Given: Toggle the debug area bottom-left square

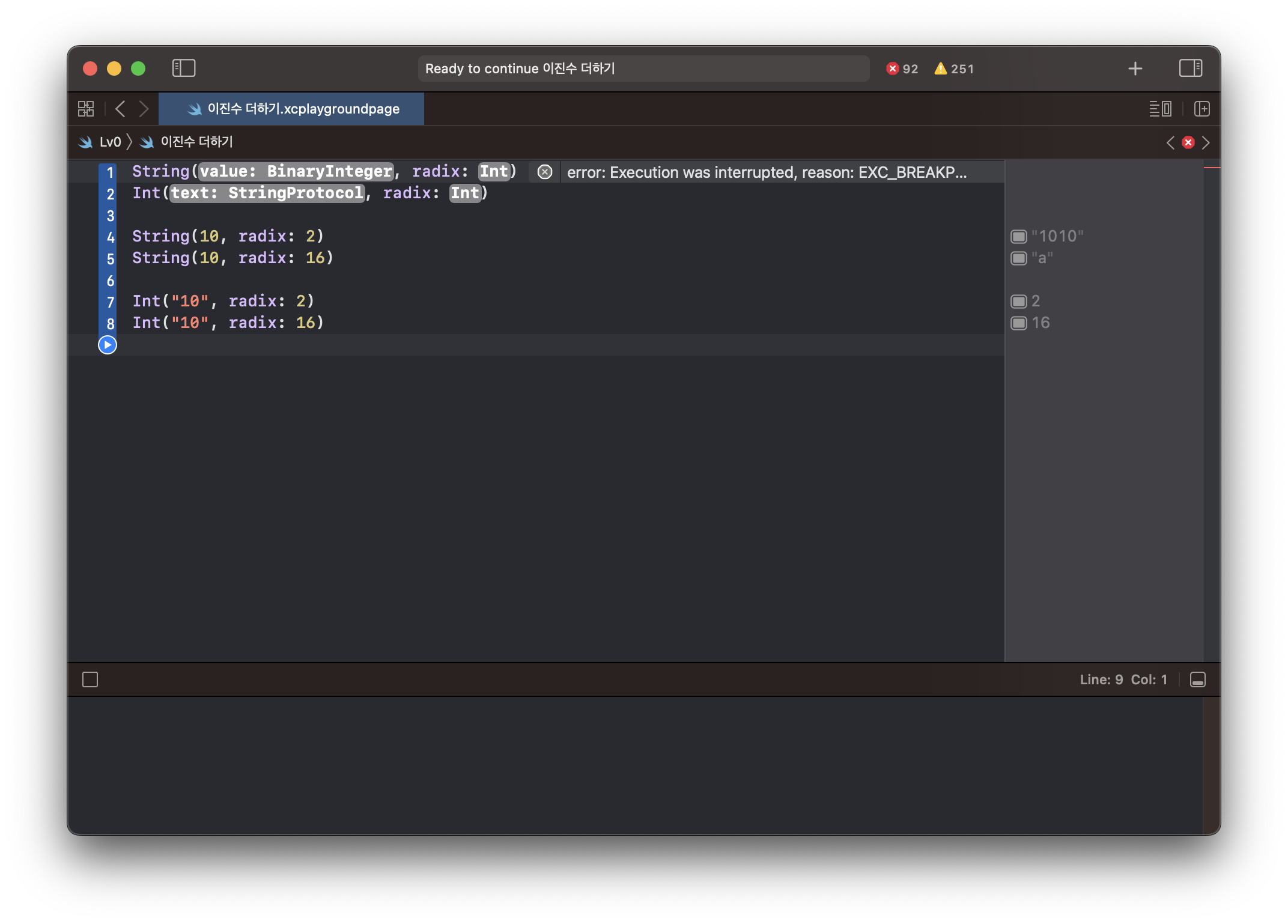Looking at the screenshot, I should [90, 679].
